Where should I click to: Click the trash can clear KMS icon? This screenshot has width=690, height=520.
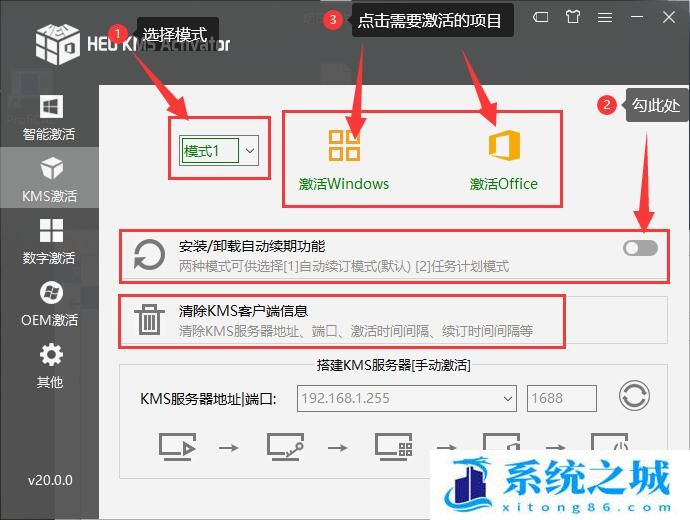pyautogui.click(x=149, y=320)
